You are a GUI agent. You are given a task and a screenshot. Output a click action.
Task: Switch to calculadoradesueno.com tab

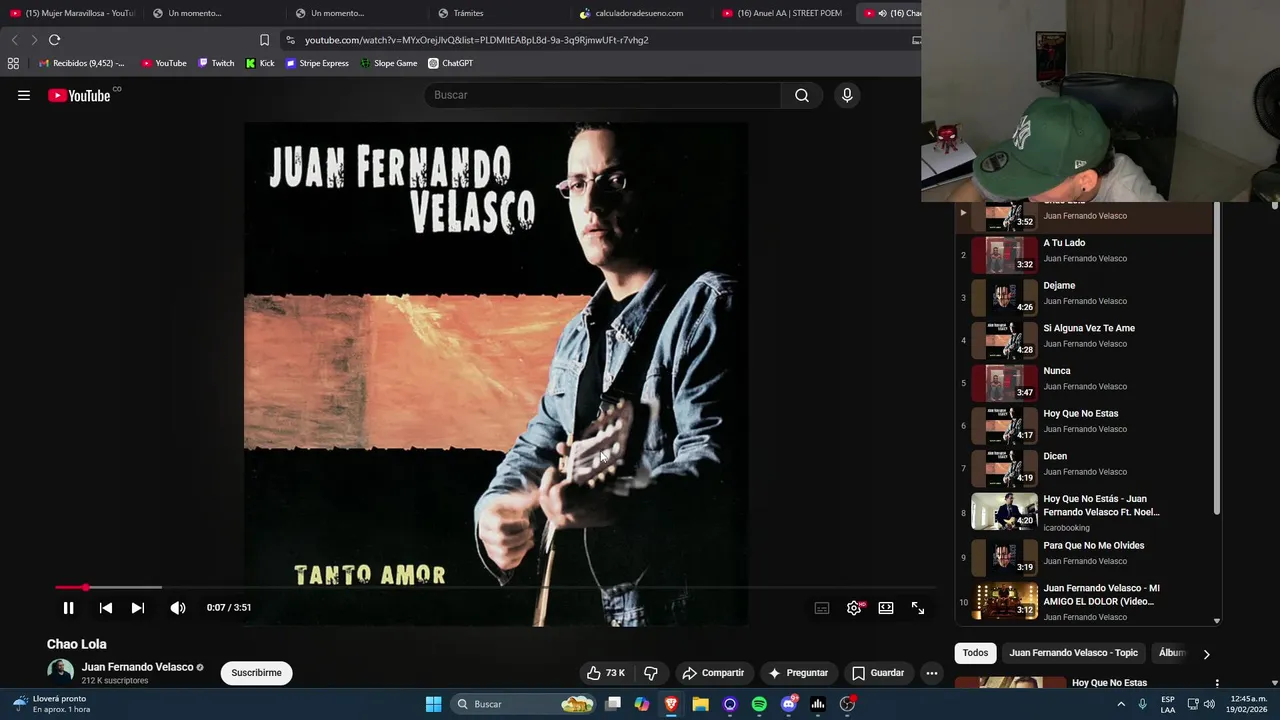tap(639, 13)
